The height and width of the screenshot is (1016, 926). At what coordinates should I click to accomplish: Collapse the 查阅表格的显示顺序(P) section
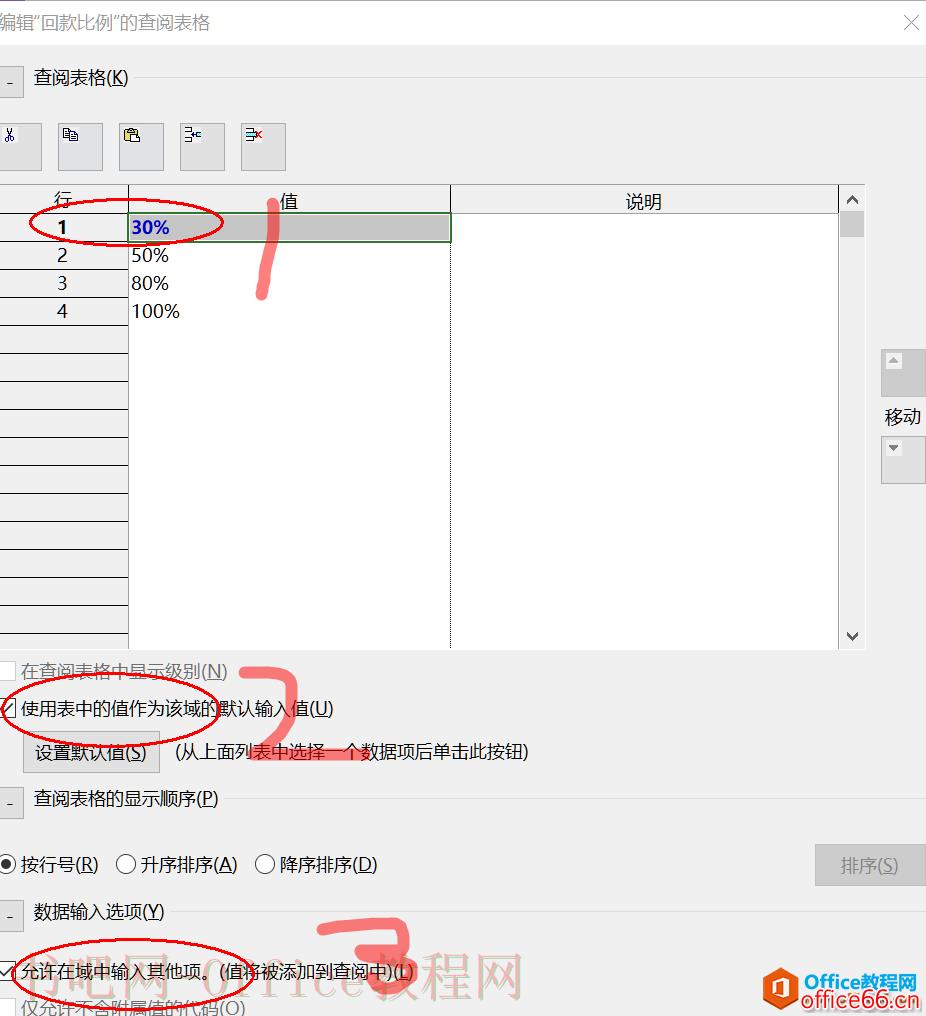10,803
